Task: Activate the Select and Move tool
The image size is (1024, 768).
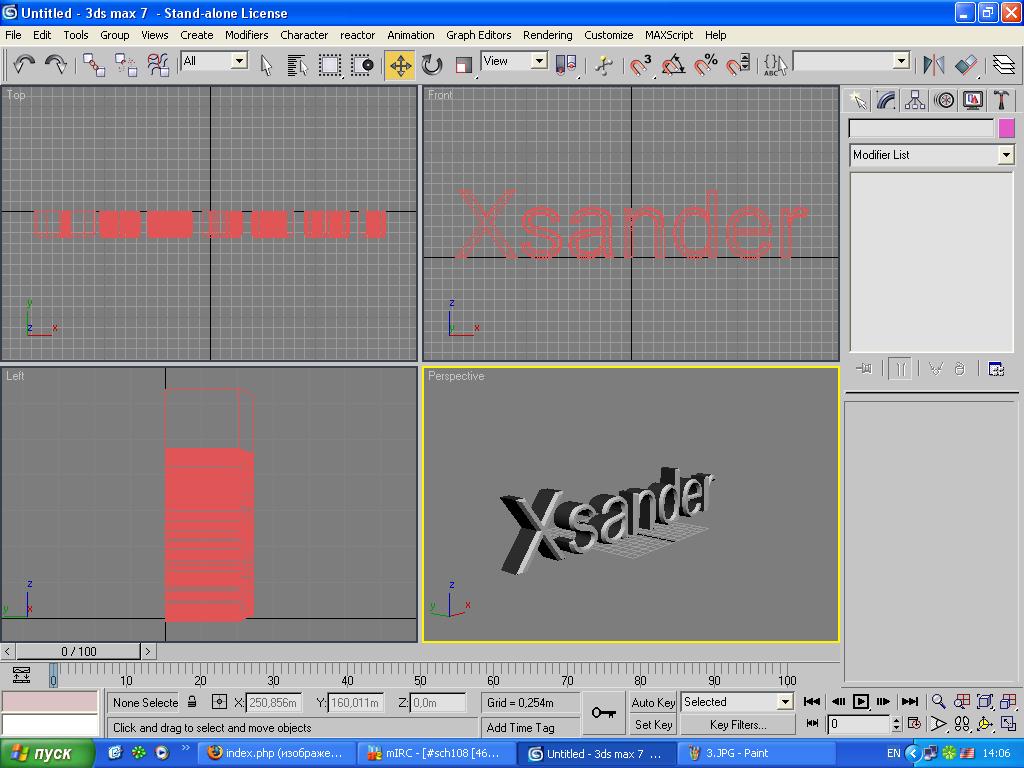Action: pos(400,65)
